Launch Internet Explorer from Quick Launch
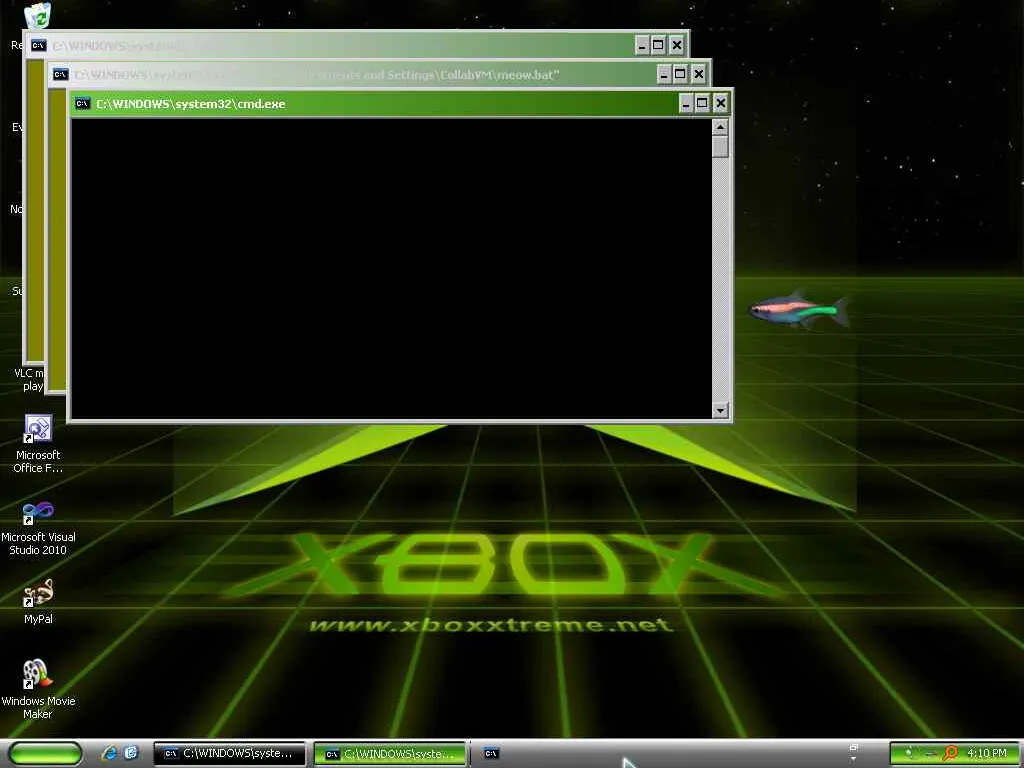 point(110,753)
